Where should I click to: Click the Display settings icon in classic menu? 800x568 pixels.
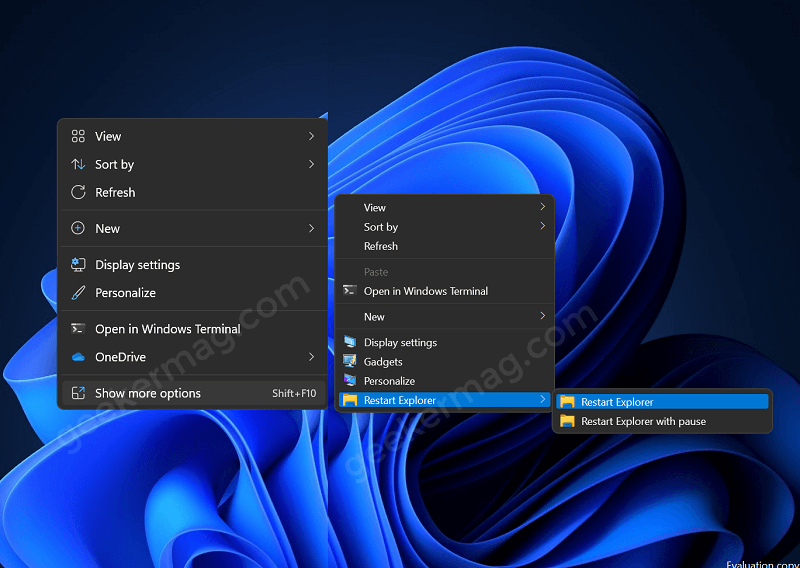[x=350, y=341]
